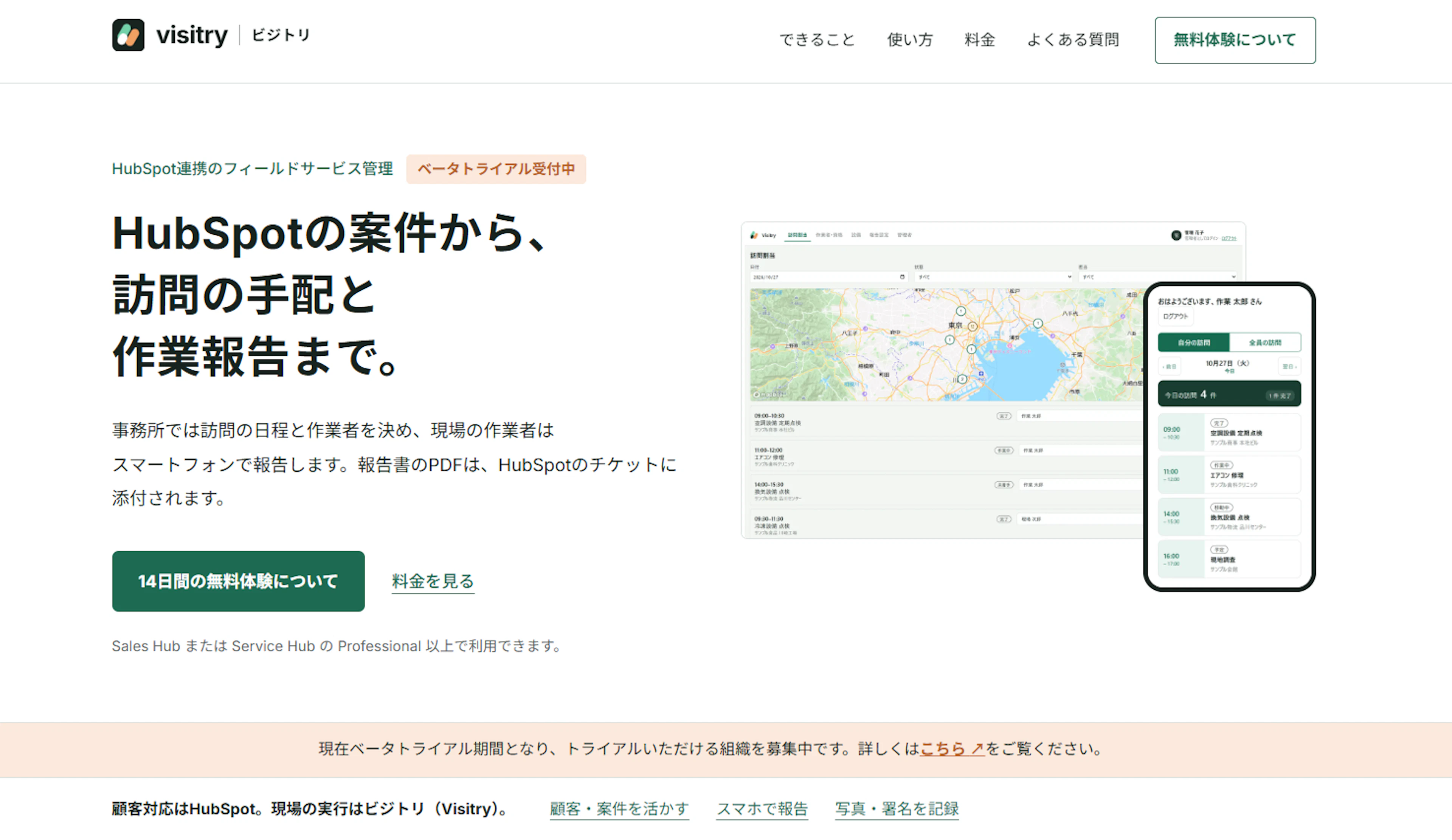Expand the 状態 dropdown in dashboard mockup
Viewport: 1452px width, 840px height.
pos(994,277)
